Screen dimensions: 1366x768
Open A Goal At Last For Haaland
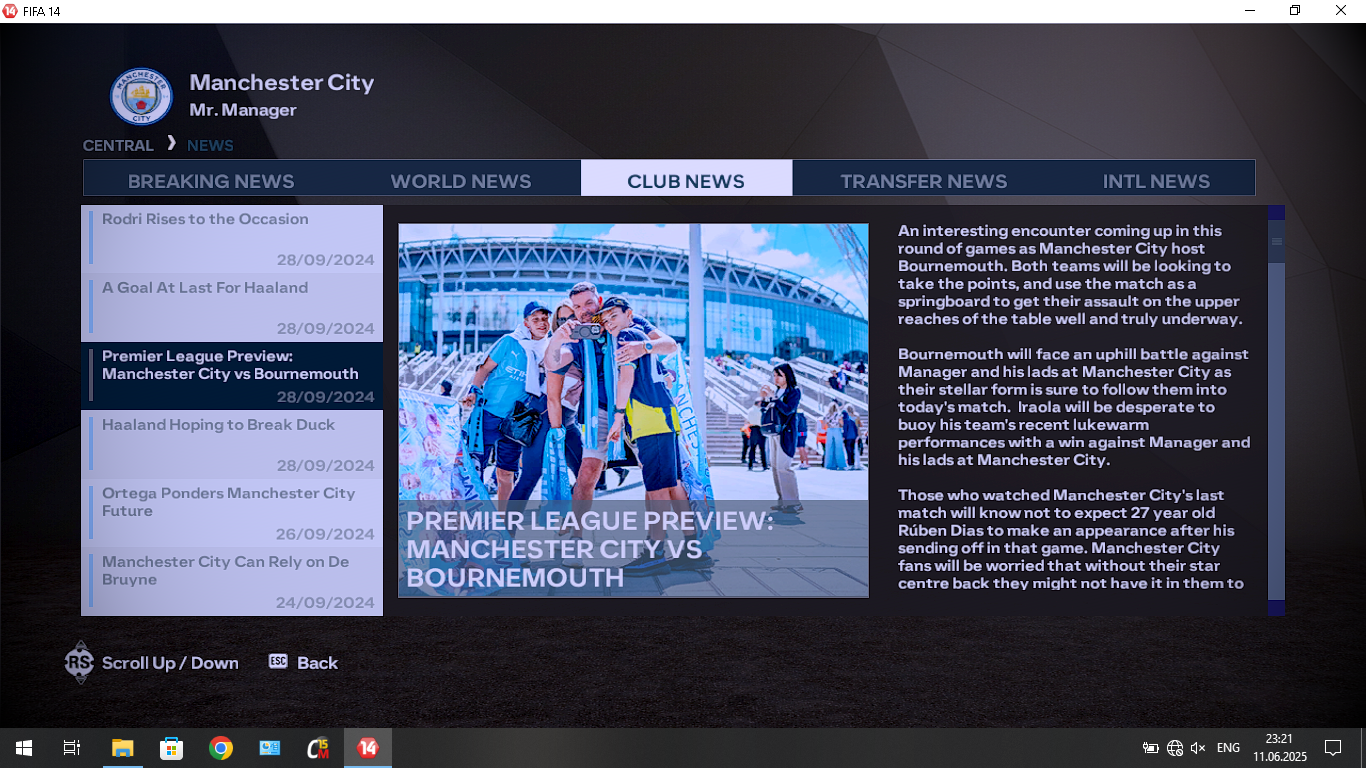click(x=232, y=308)
